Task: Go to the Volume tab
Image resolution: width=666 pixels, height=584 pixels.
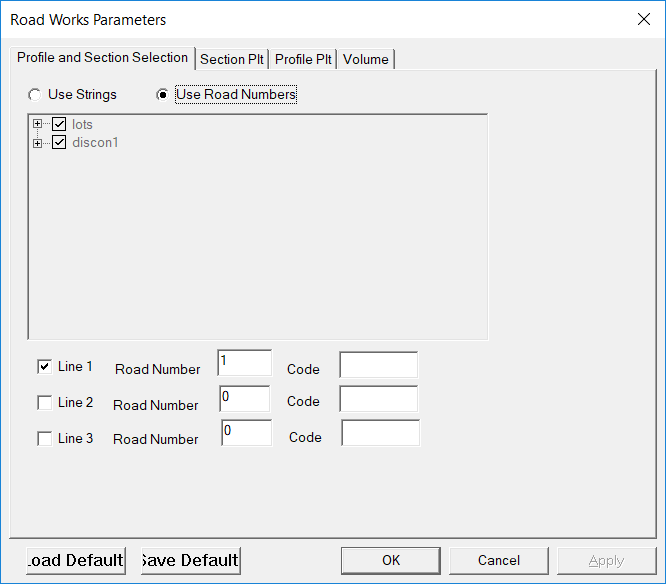Action: pyautogui.click(x=366, y=59)
